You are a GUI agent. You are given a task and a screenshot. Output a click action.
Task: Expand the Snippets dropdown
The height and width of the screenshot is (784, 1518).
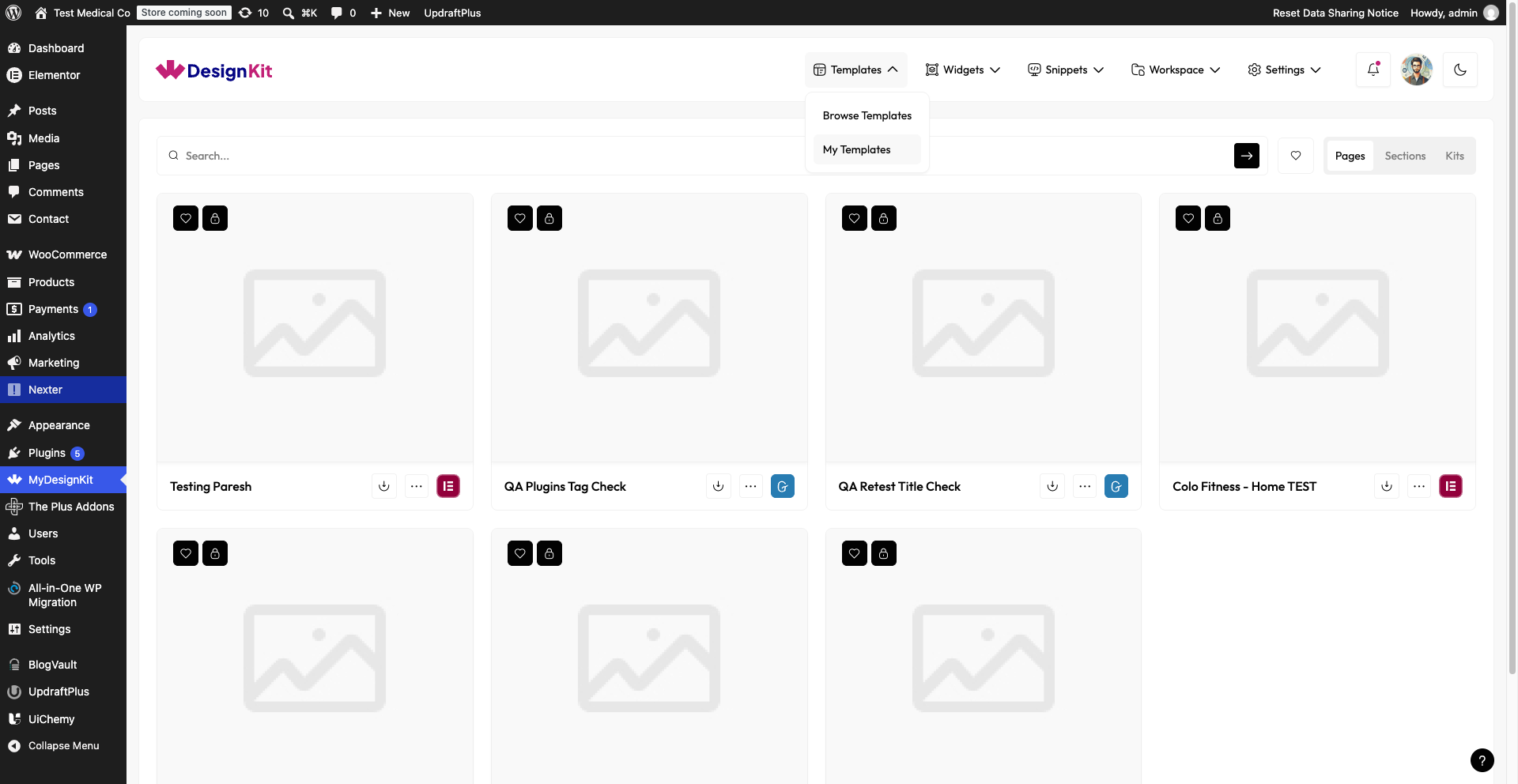[x=1066, y=70]
